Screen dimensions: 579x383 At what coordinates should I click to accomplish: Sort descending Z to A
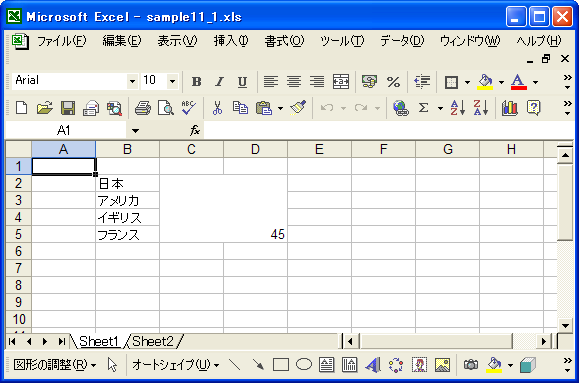pyautogui.click(x=481, y=108)
